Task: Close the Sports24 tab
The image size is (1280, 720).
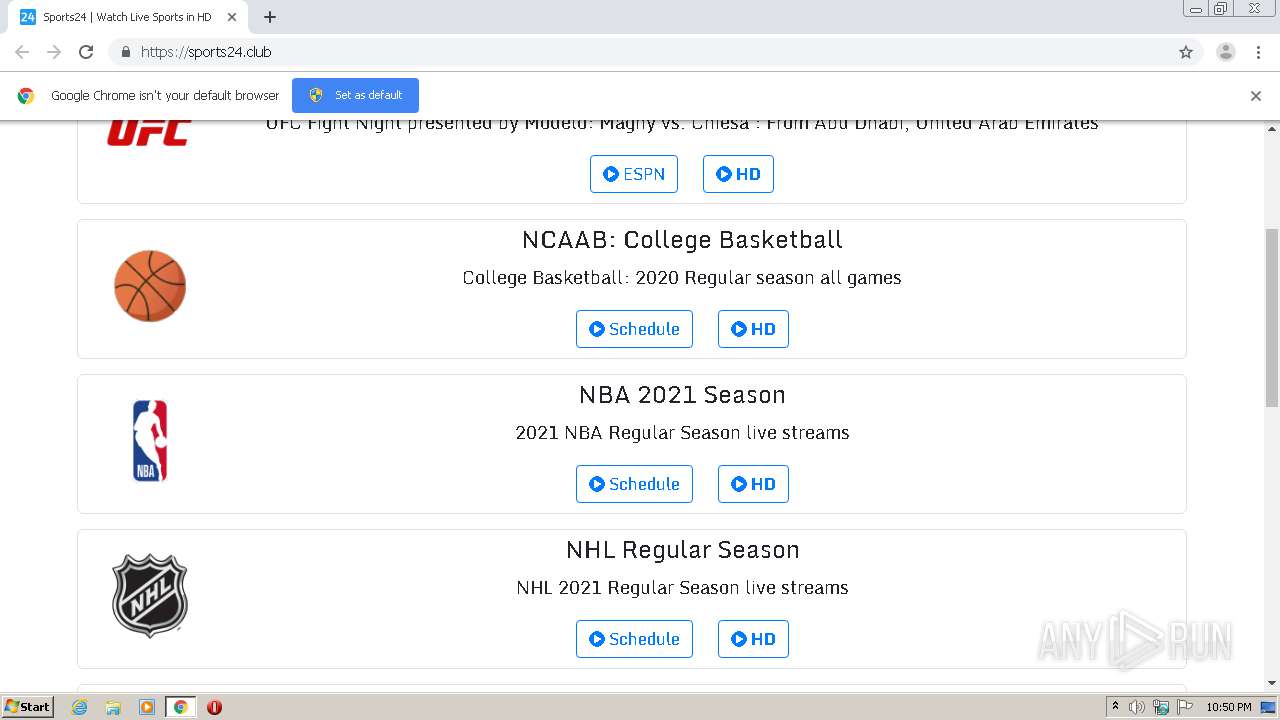Action: coord(231,17)
